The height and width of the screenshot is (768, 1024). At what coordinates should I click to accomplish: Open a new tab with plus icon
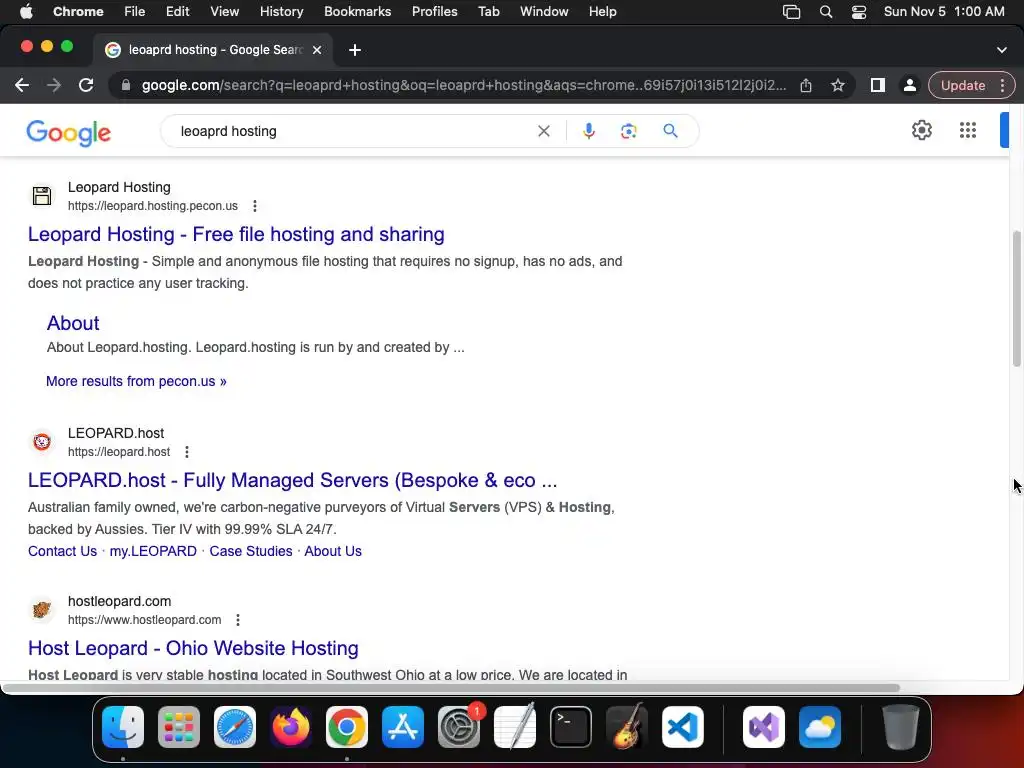pos(355,50)
